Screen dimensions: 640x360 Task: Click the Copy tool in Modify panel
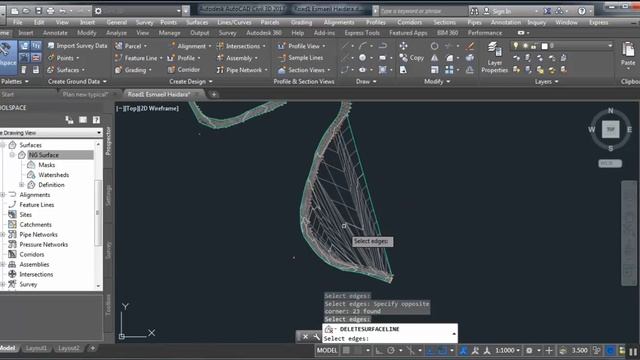point(412,58)
